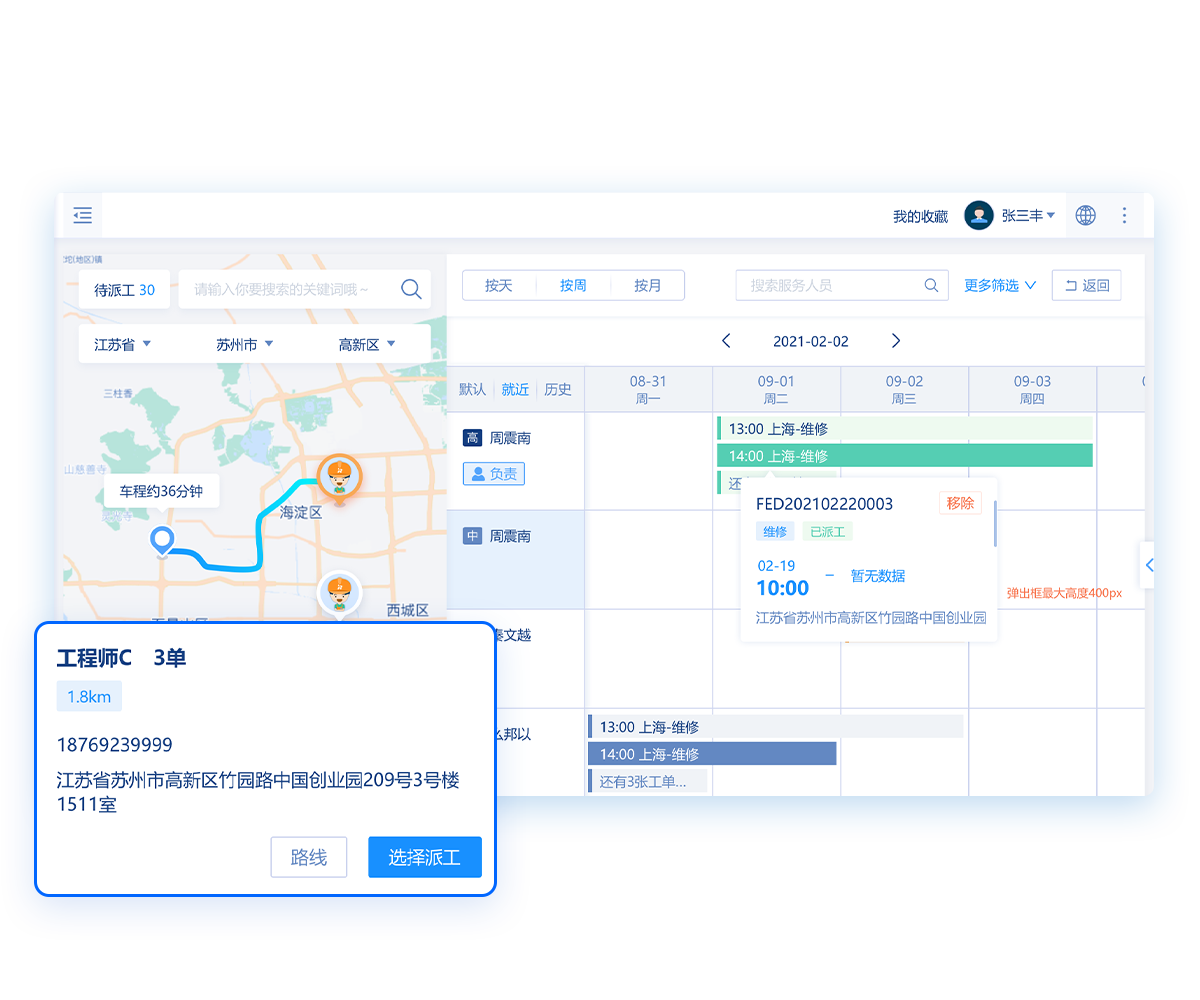Image resolution: width=1200 pixels, height=1000 pixels.
Task: Switch schedule view to 按周
Action: pyautogui.click(x=572, y=284)
